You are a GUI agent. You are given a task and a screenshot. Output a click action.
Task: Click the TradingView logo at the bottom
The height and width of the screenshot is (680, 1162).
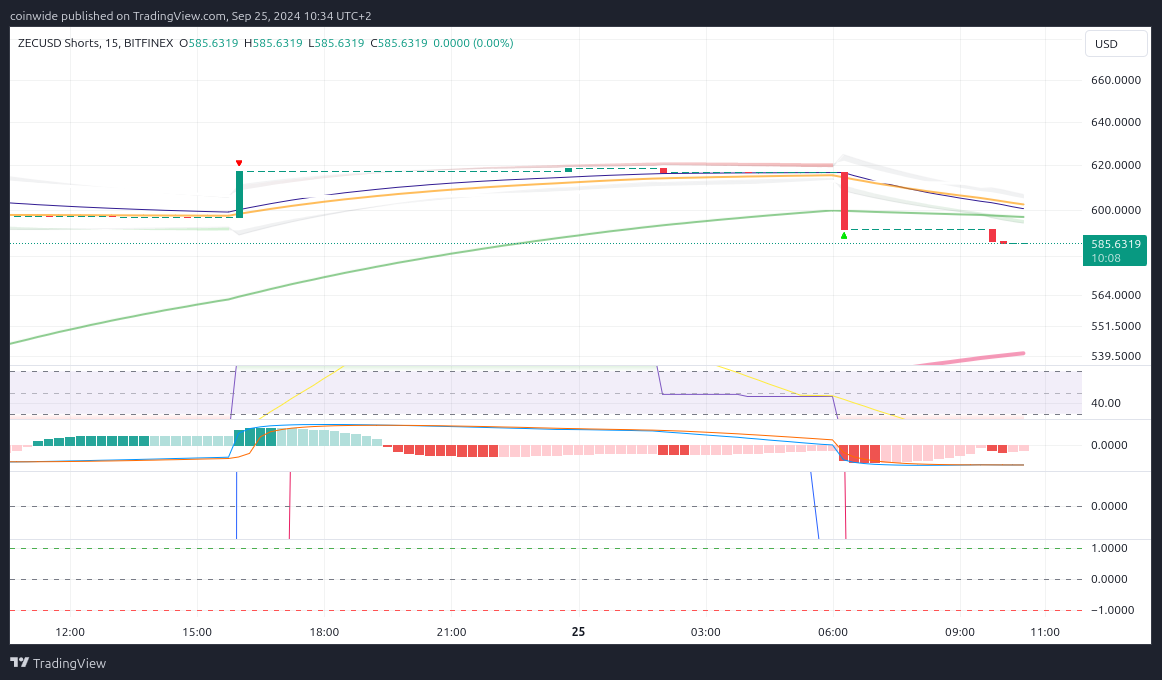[58, 663]
